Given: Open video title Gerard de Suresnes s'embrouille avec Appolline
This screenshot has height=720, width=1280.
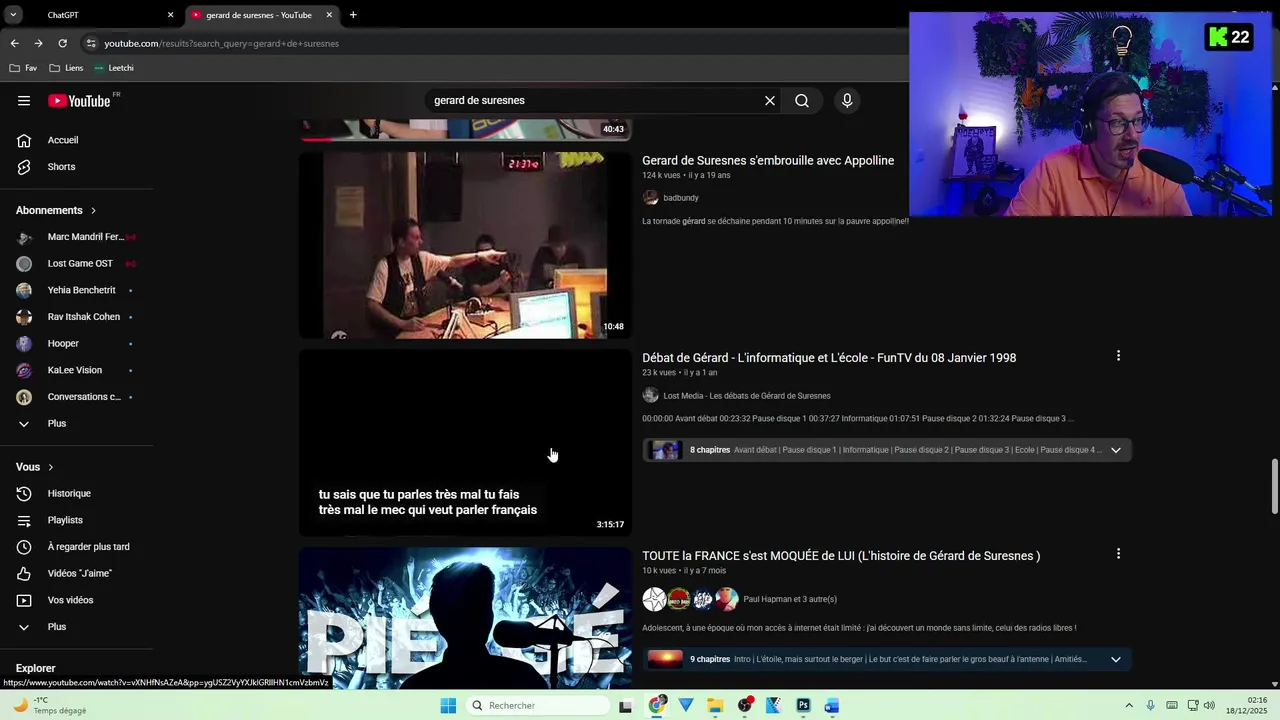Looking at the screenshot, I should pos(768,160).
